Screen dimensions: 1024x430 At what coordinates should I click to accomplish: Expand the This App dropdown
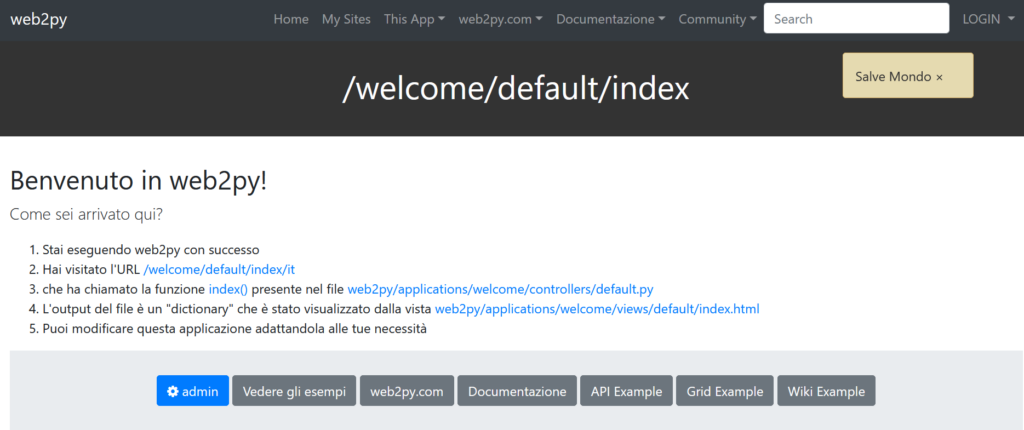point(415,19)
